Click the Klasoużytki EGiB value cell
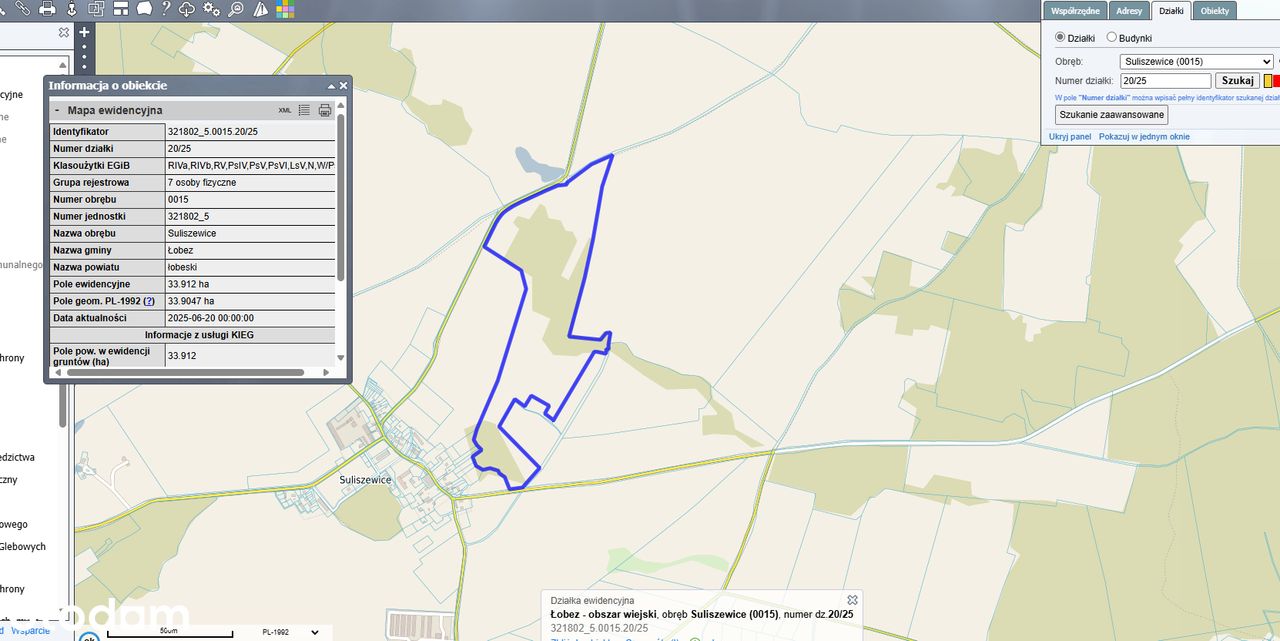 tap(249, 165)
